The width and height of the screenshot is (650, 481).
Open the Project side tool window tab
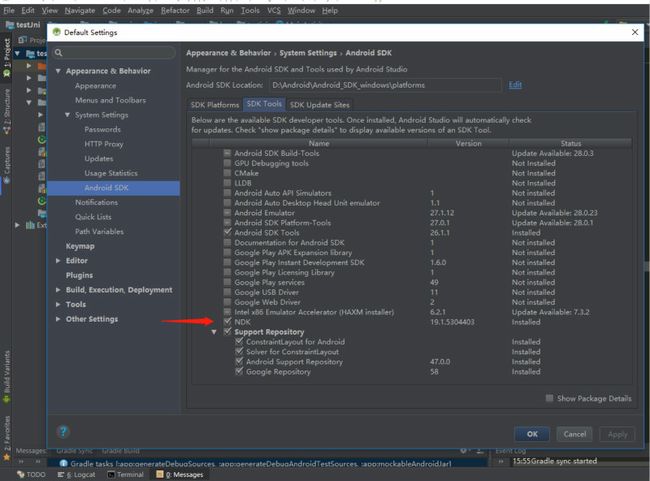point(7,58)
